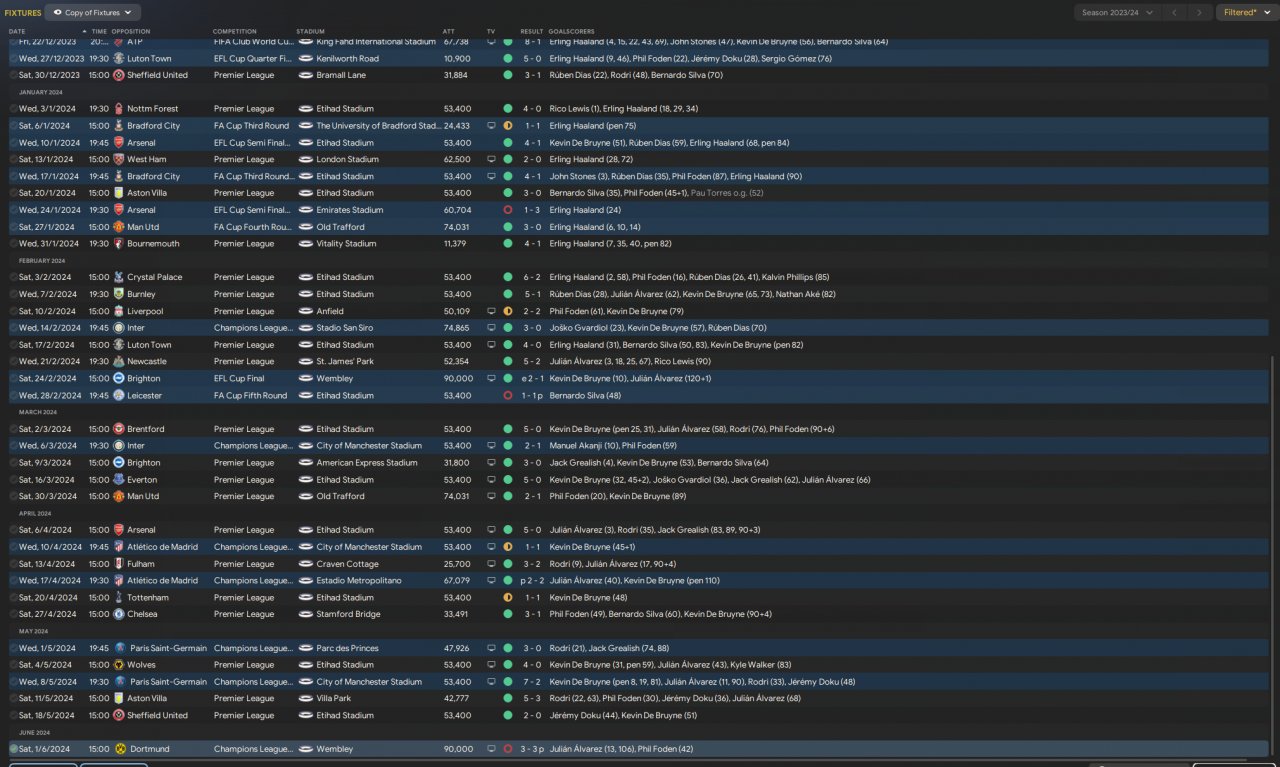The width and height of the screenshot is (1280, 767).
Task: Open the Filtered dropdown
Action: click(1247, 13)
